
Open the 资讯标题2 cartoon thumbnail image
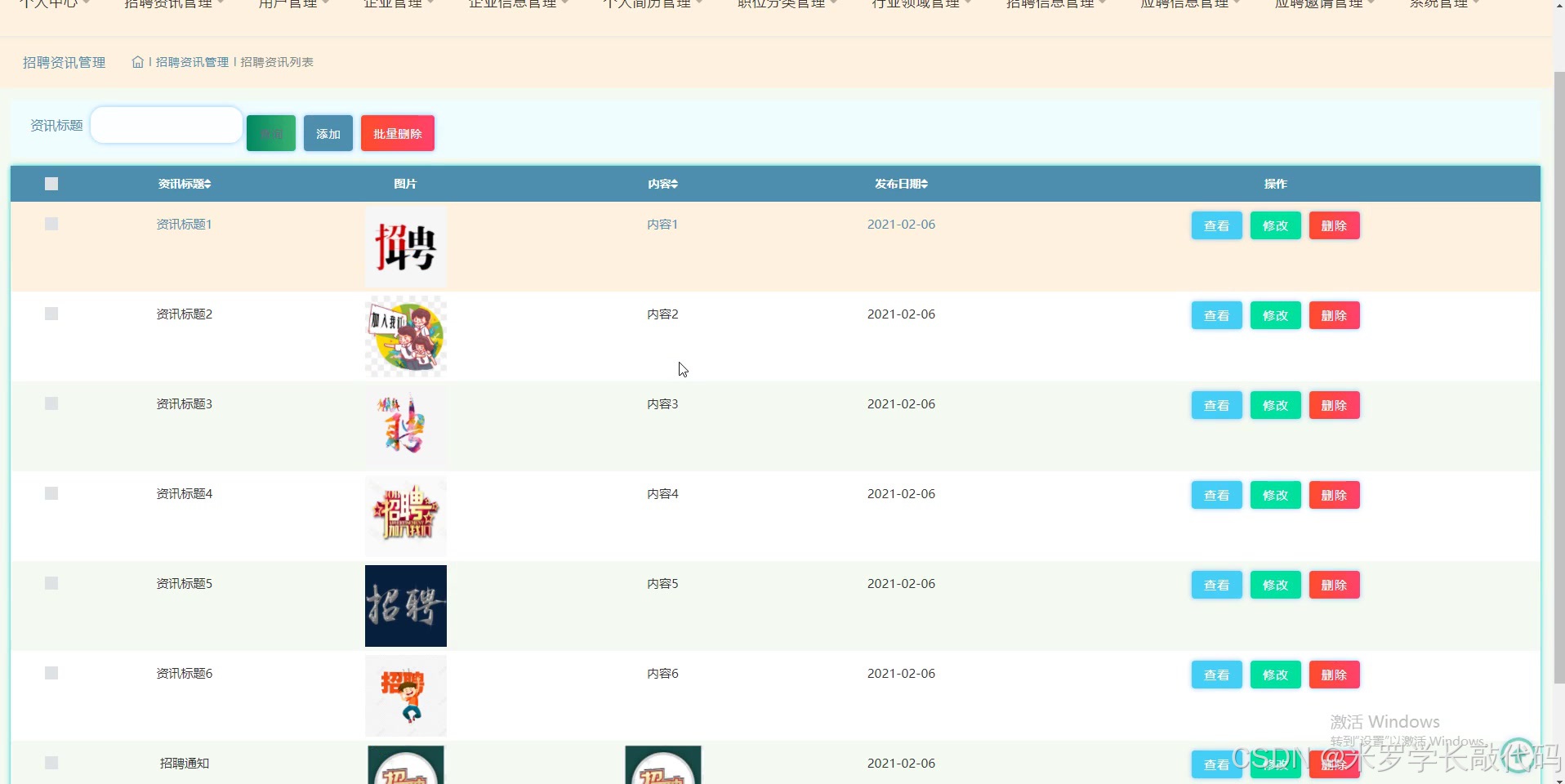(406, 336)
